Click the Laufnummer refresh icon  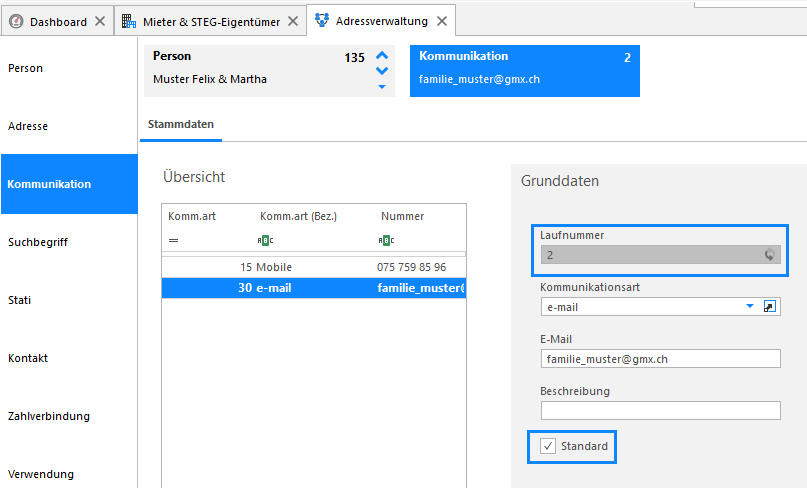[x=769, y=254]
